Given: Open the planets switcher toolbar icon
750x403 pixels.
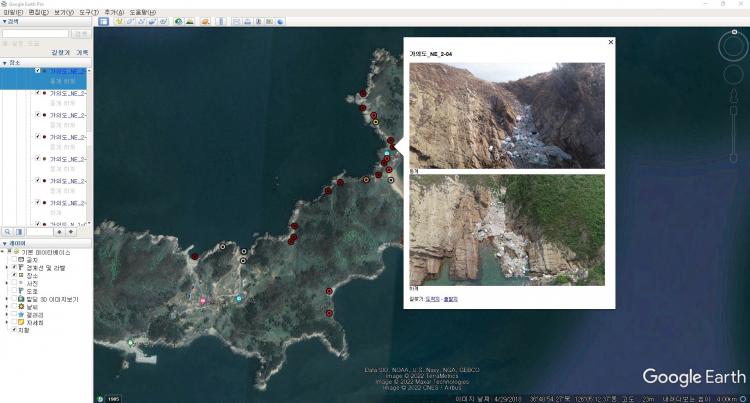Looking at the screenshot, I should [205, 22].
